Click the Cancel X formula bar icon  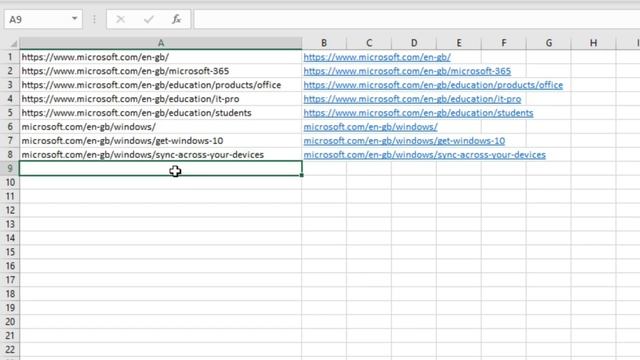pyautogui.click(x=120, y=19)
